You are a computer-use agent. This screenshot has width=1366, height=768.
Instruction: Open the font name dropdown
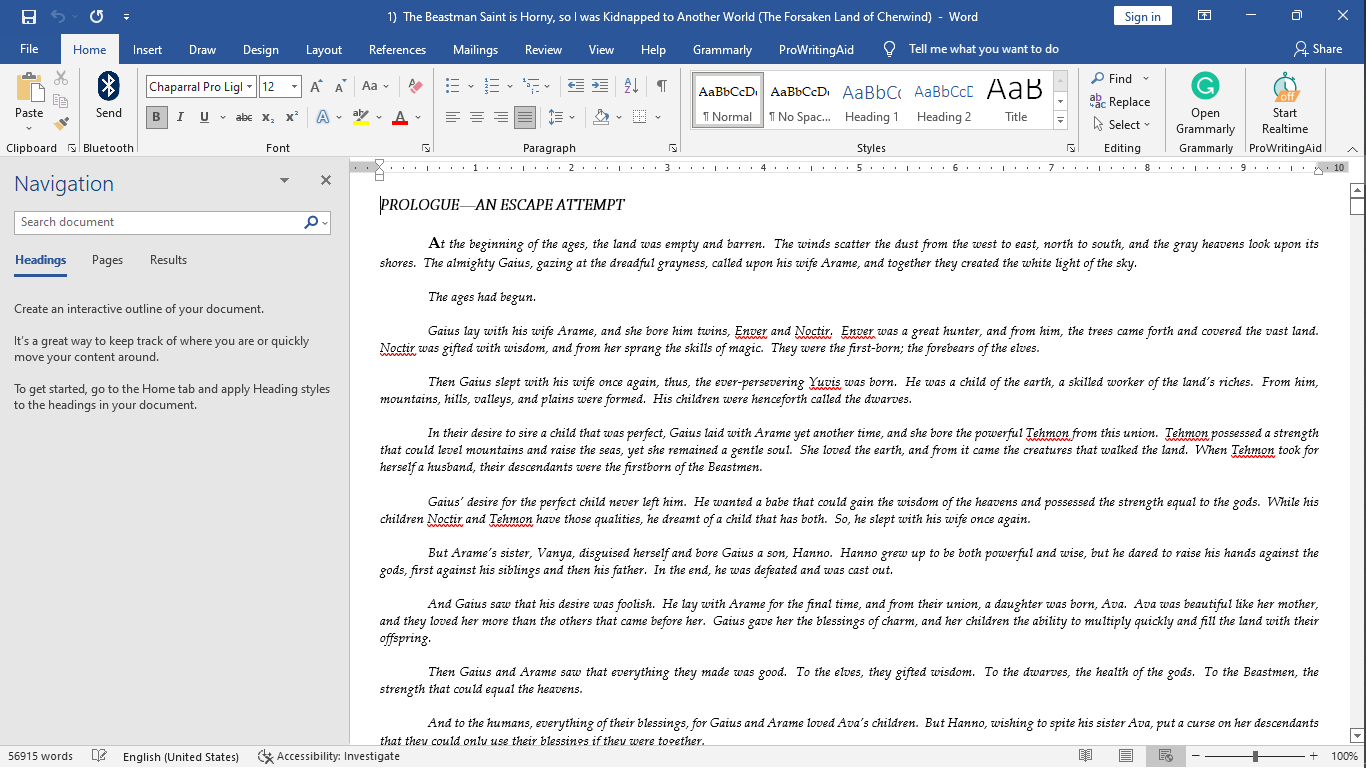tap(250, 87)
